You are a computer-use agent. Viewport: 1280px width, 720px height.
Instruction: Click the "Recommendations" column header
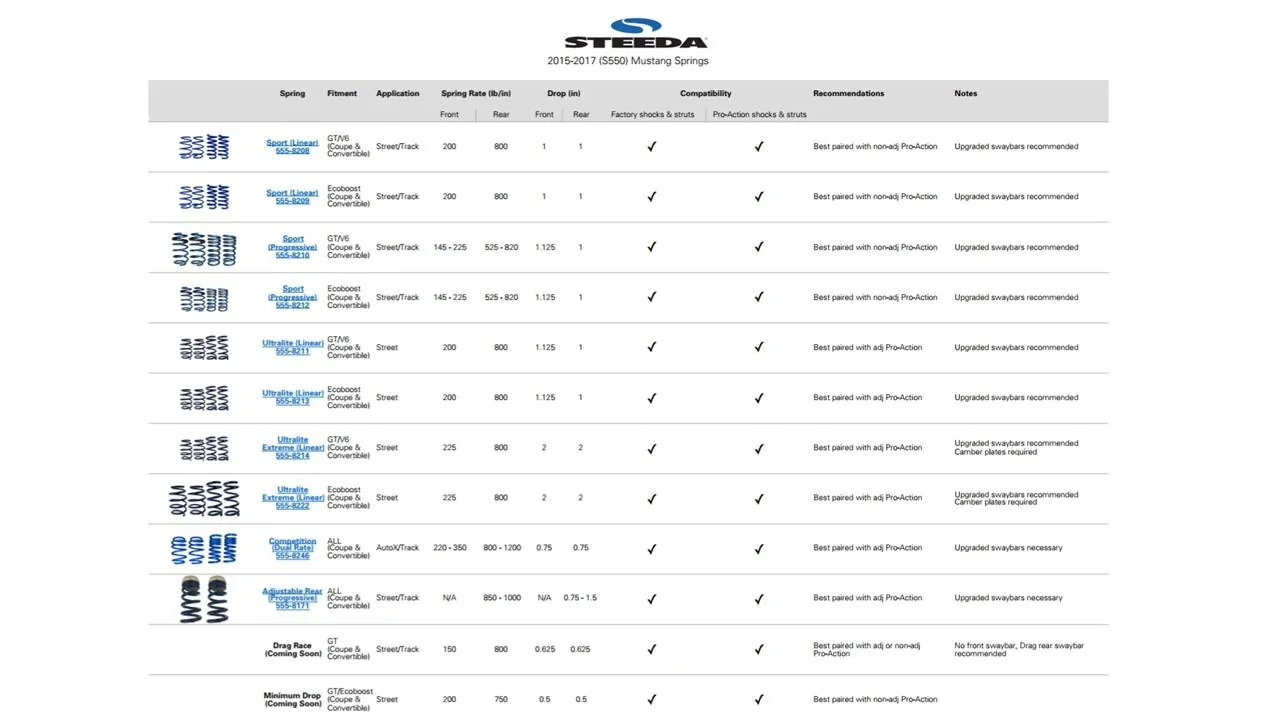coord(849,94)
